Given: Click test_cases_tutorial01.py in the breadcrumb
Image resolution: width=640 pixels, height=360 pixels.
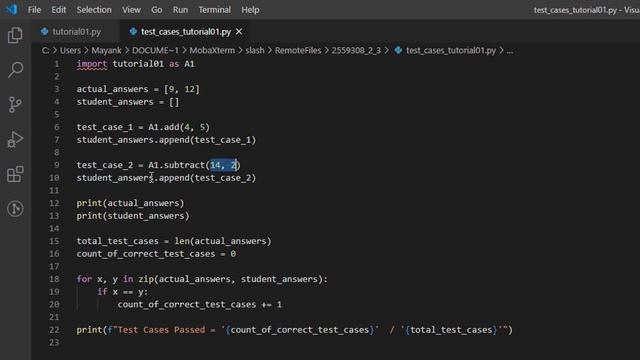Looking at the screenshot, I should [x=451, y=50].
